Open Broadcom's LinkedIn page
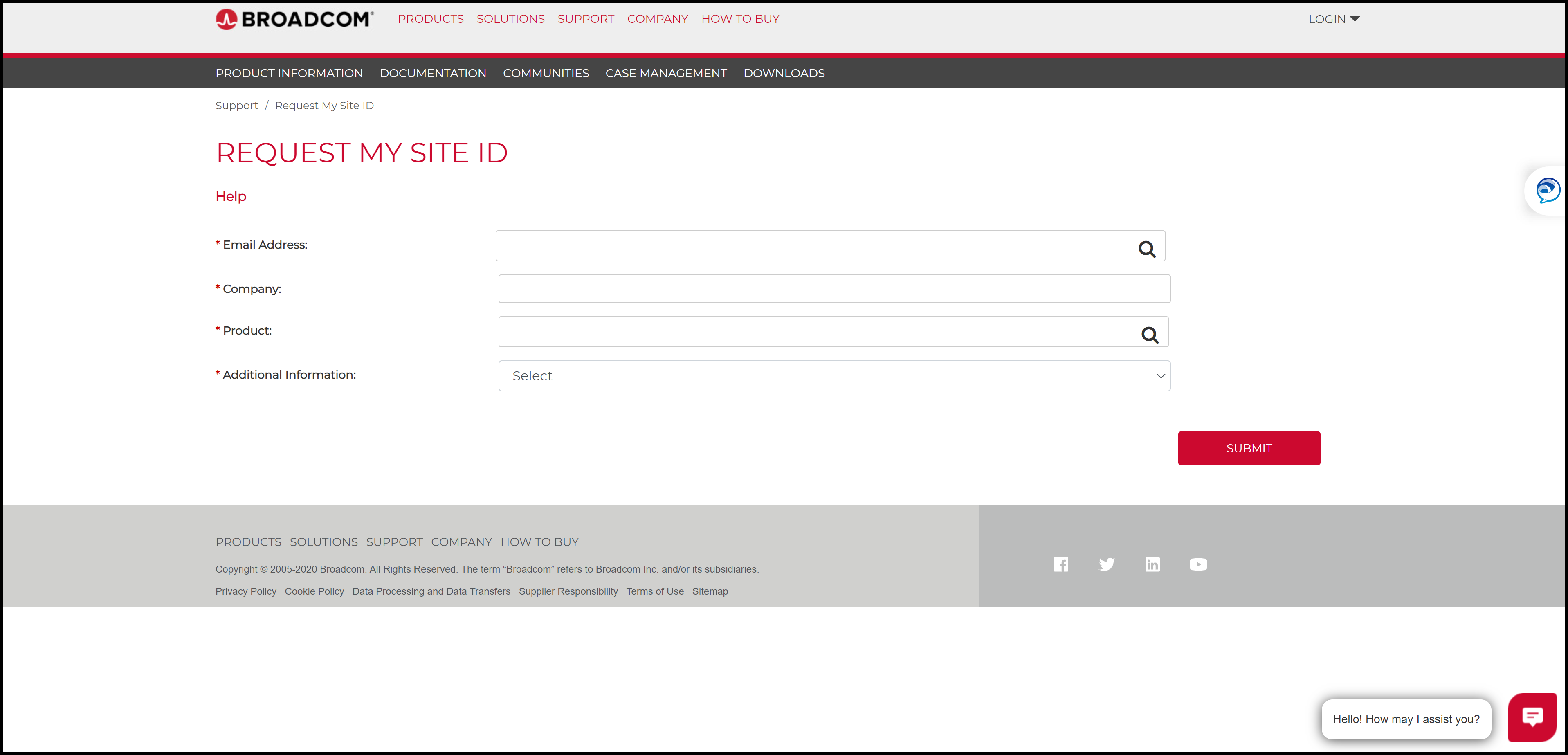Screen dimensions: 1568x755 pos(1152,564)
